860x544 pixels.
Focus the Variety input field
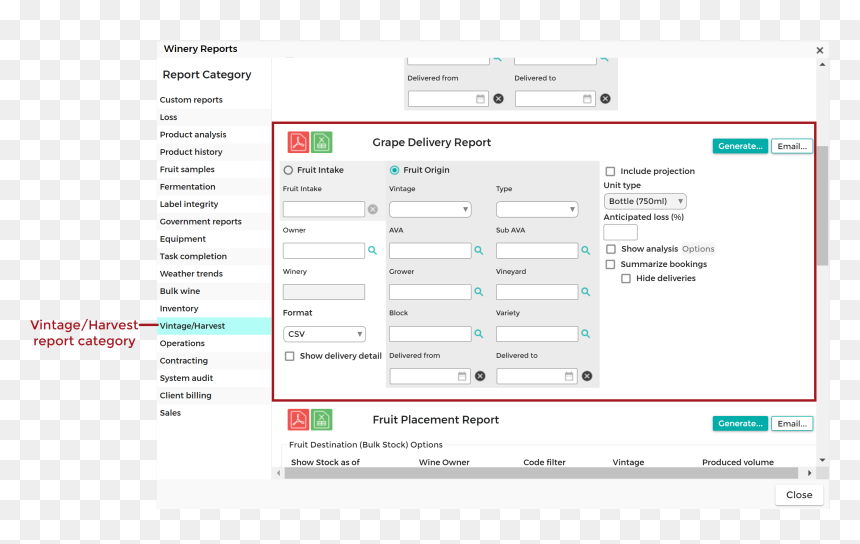(537, 333)
